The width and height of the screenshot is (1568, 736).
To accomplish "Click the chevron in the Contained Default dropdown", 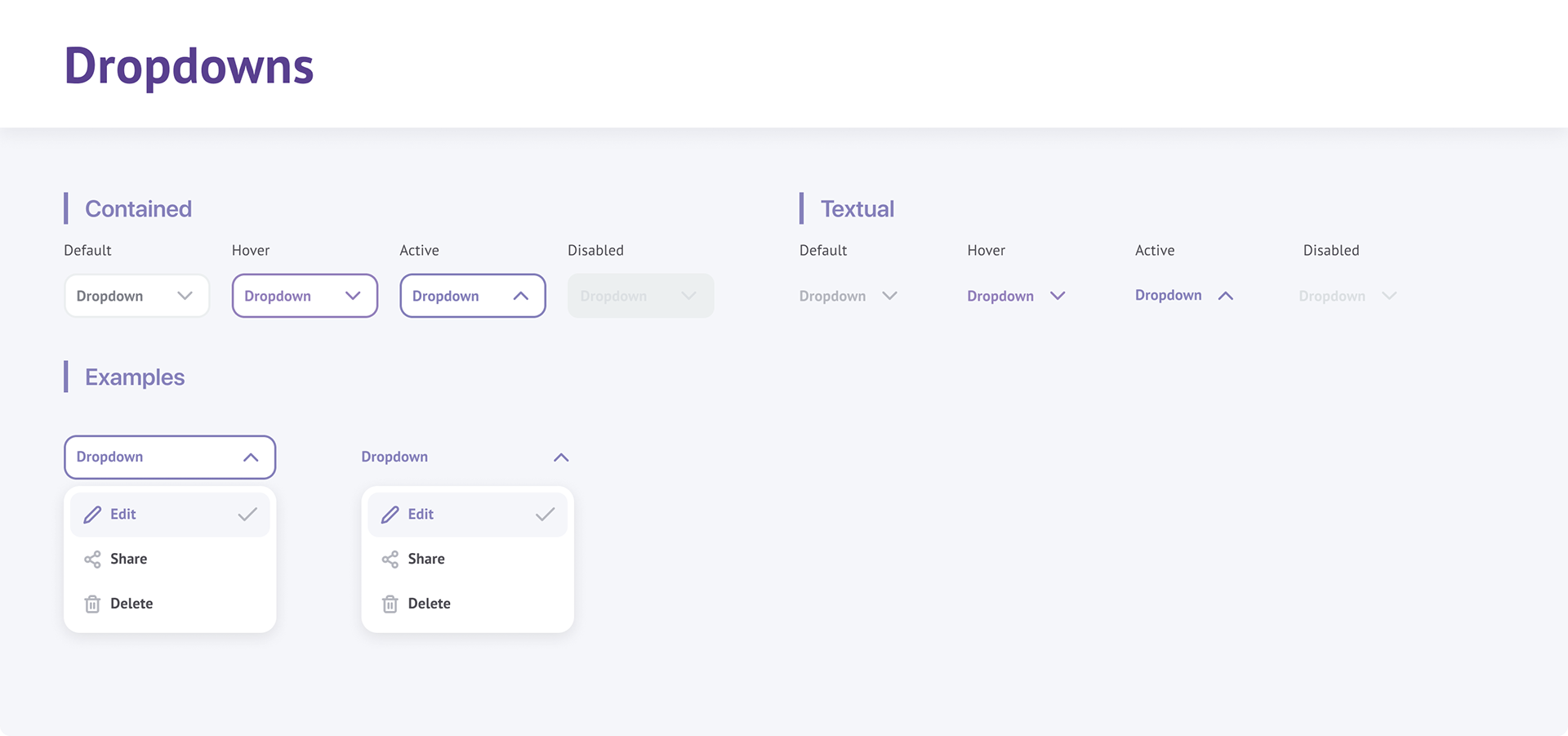I will (185, 296).
